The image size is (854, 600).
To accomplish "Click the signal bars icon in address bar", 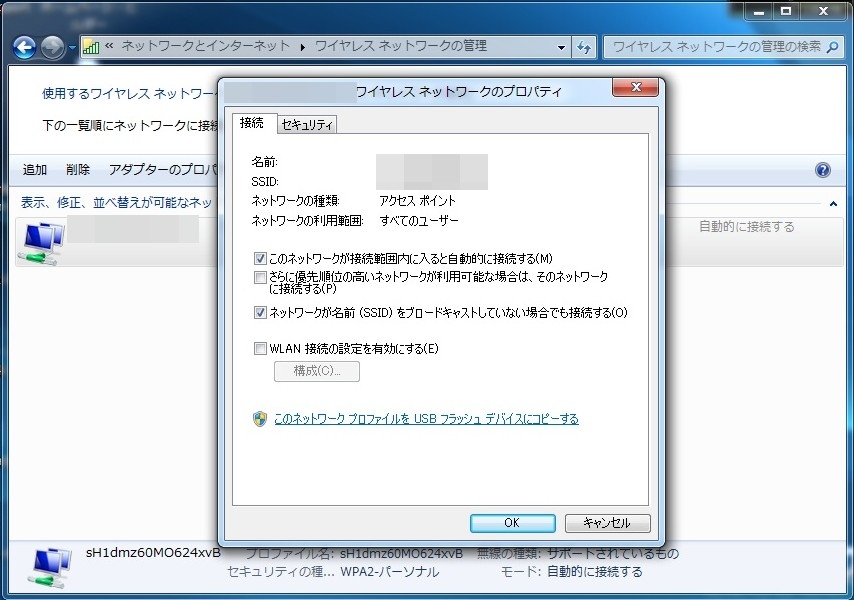I will (91, 47).
